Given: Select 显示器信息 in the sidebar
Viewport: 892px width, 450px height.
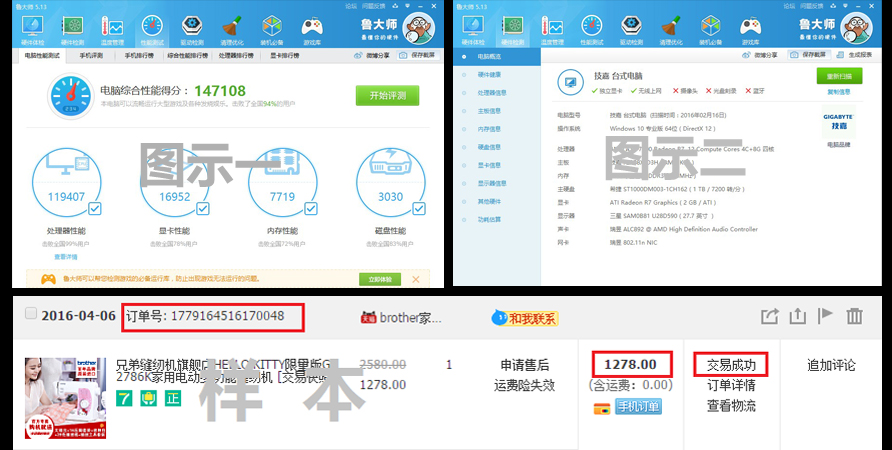Looking at the screenshot, I should point(497,183).
